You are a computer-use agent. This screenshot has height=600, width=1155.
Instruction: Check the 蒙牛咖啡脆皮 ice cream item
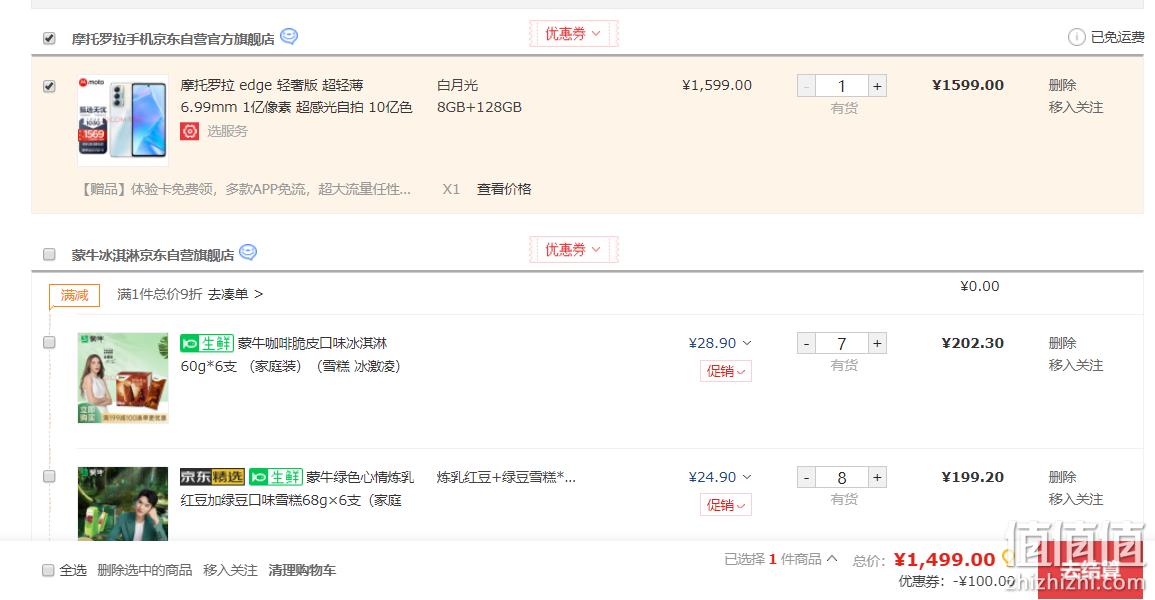[49, 342]
